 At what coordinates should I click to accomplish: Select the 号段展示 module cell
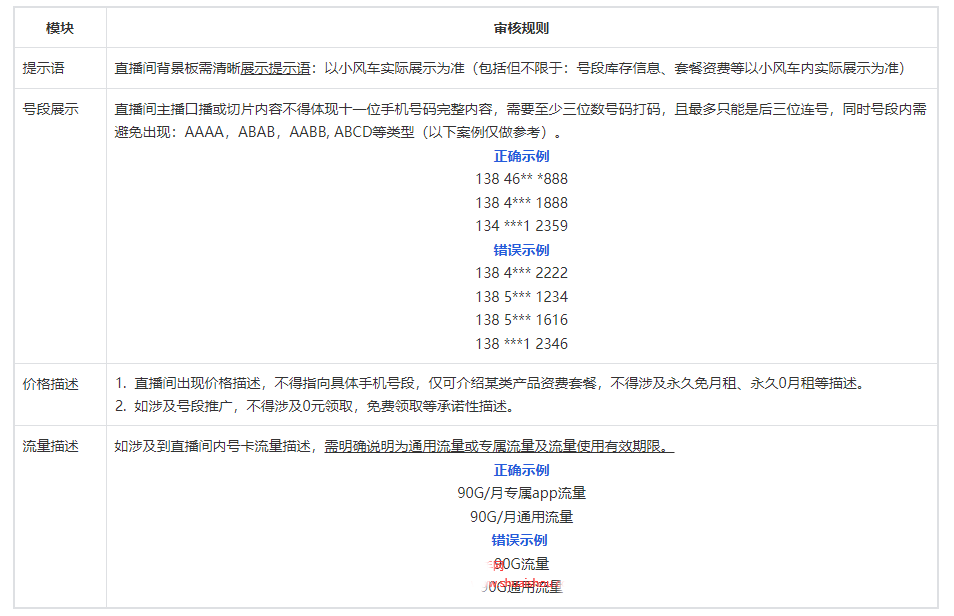[x=51, y=109]
